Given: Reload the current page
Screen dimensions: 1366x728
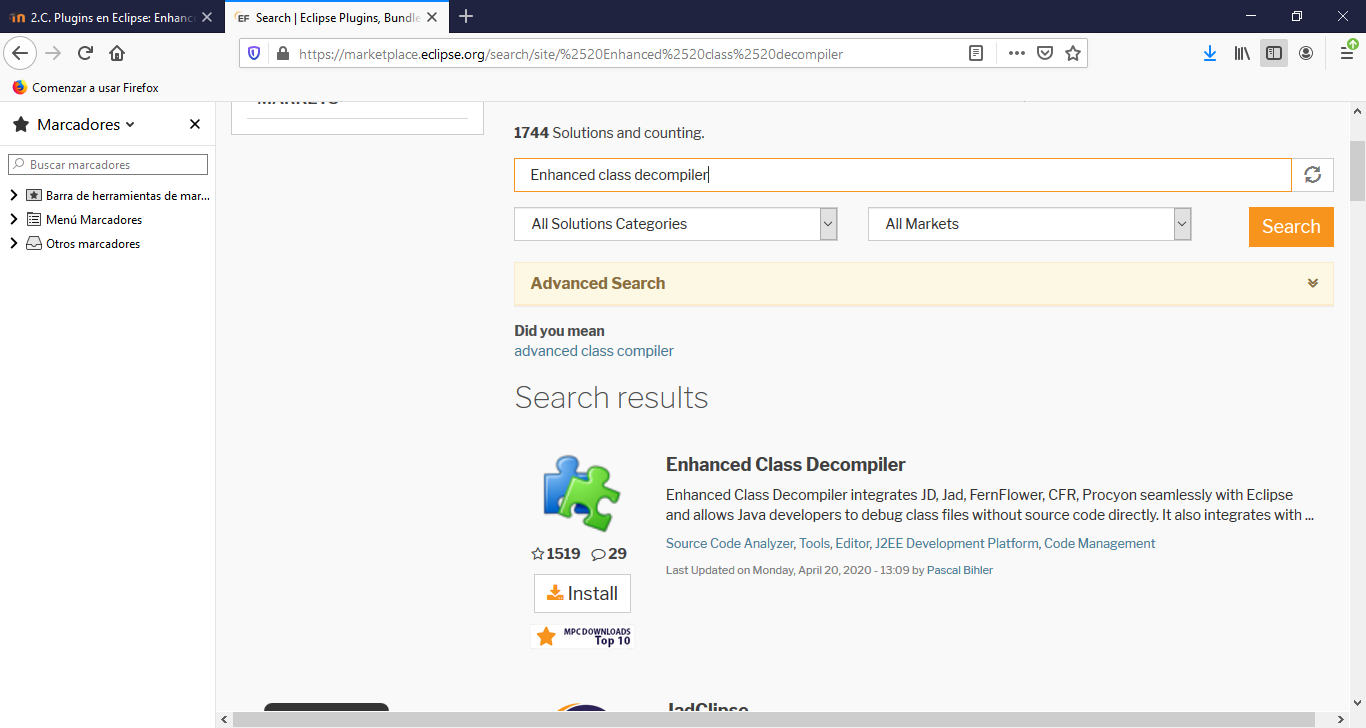Looking at the screenshot, I should (x=85, y=53).
